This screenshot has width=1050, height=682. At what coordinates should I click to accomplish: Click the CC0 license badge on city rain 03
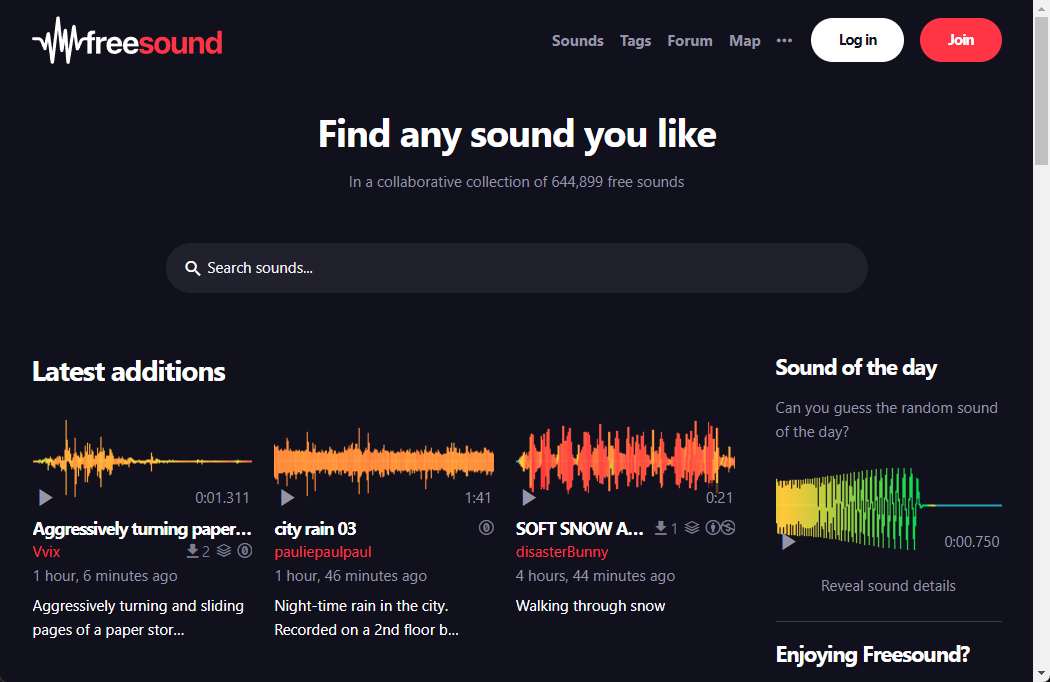pos(486,527)
